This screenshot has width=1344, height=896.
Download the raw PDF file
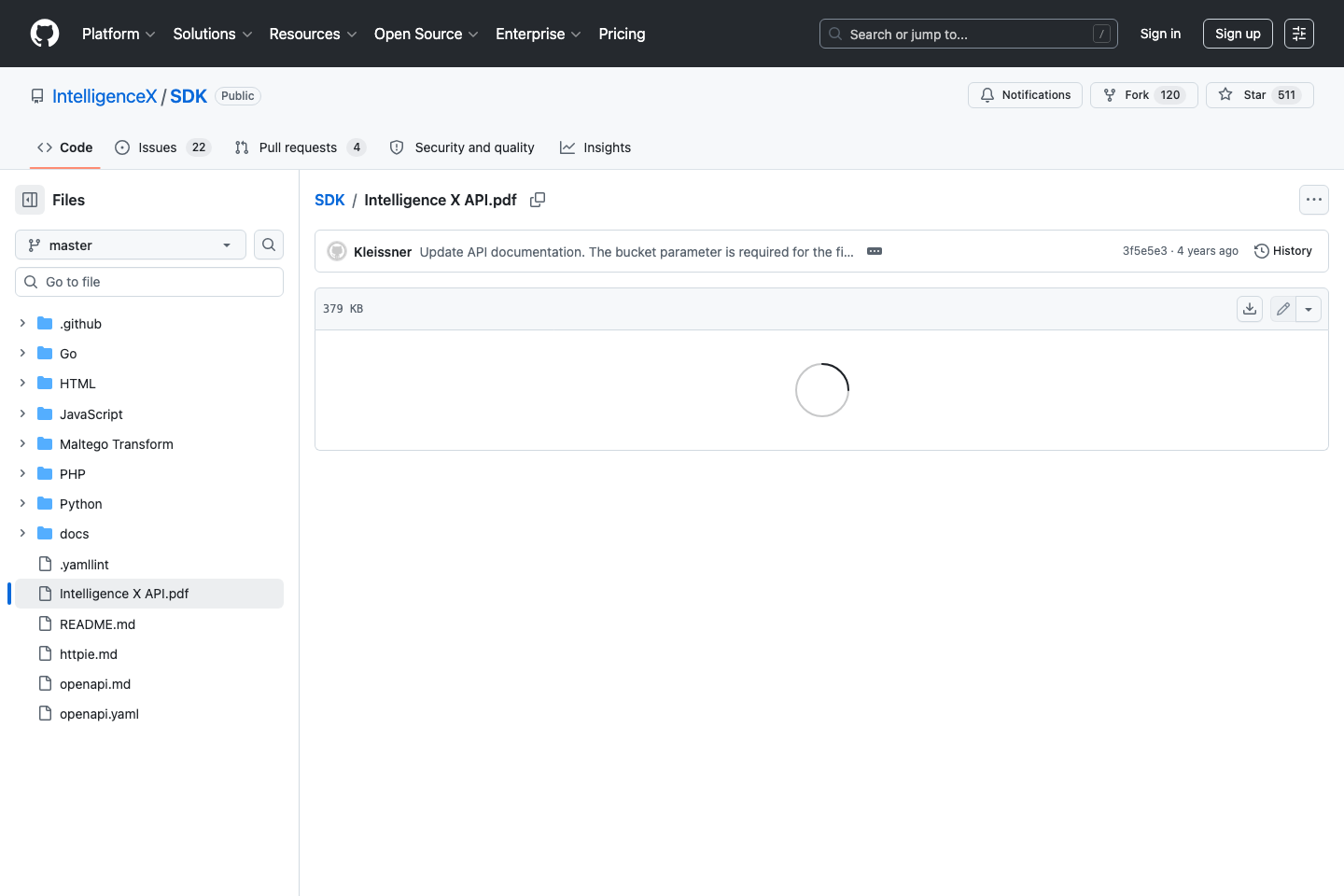click(x=1250, y=308)
